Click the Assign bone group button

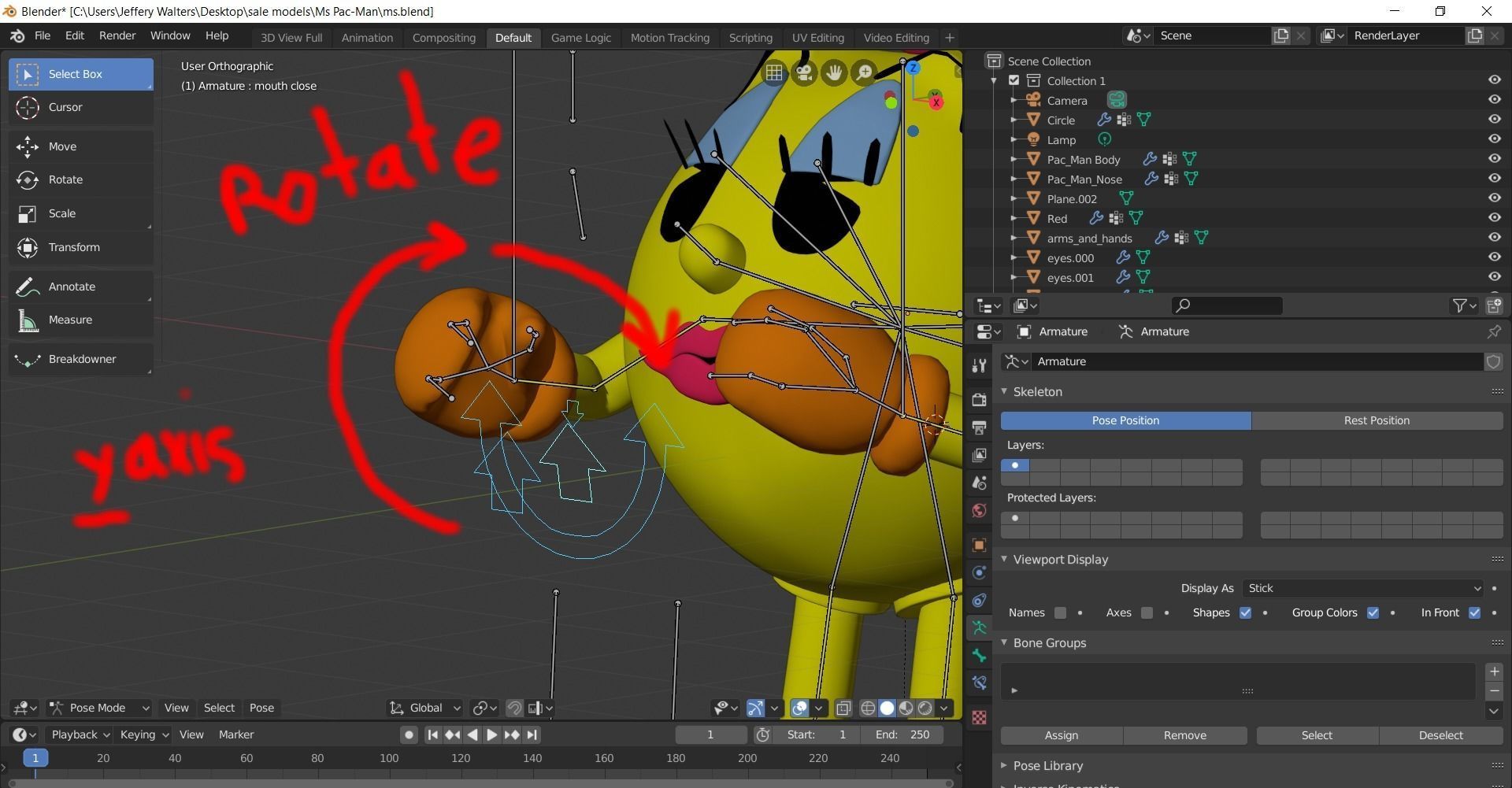point(1062,735)
